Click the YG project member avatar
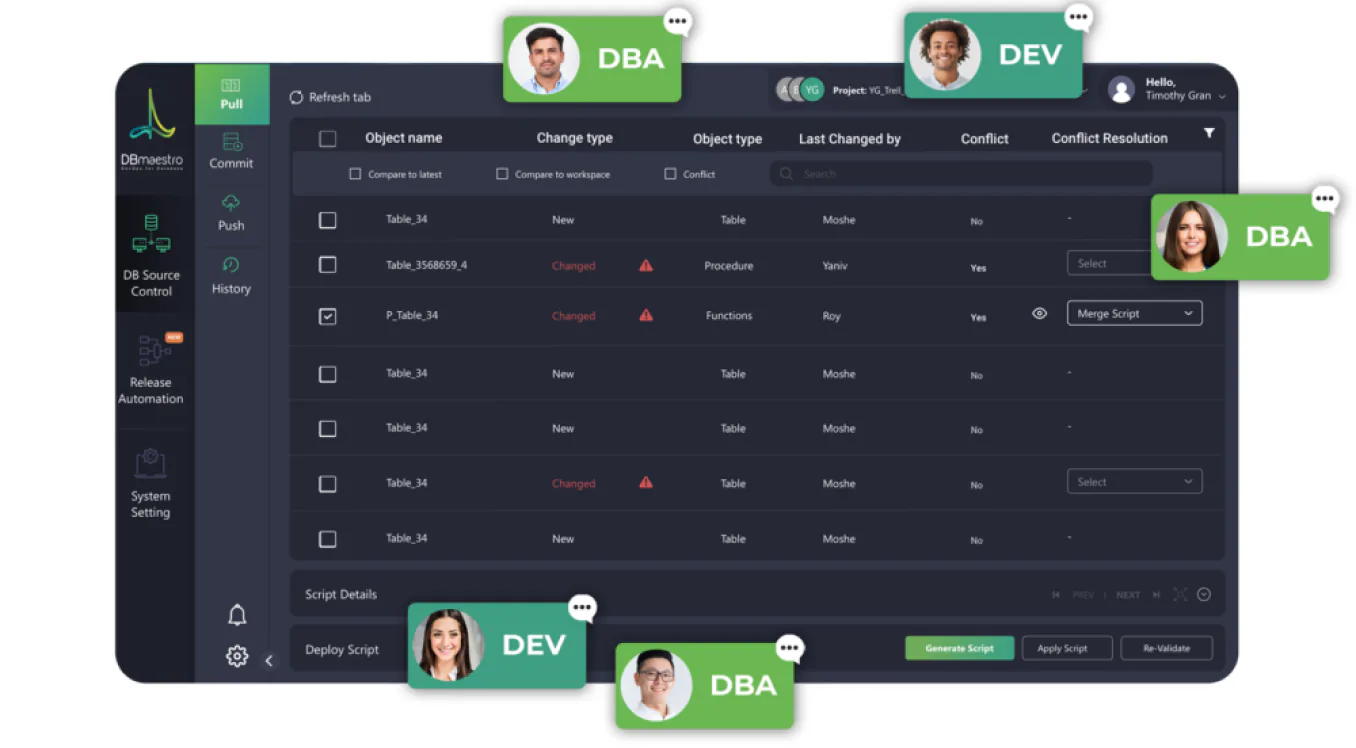The image size is (1356, 748). tap(812, 90)
